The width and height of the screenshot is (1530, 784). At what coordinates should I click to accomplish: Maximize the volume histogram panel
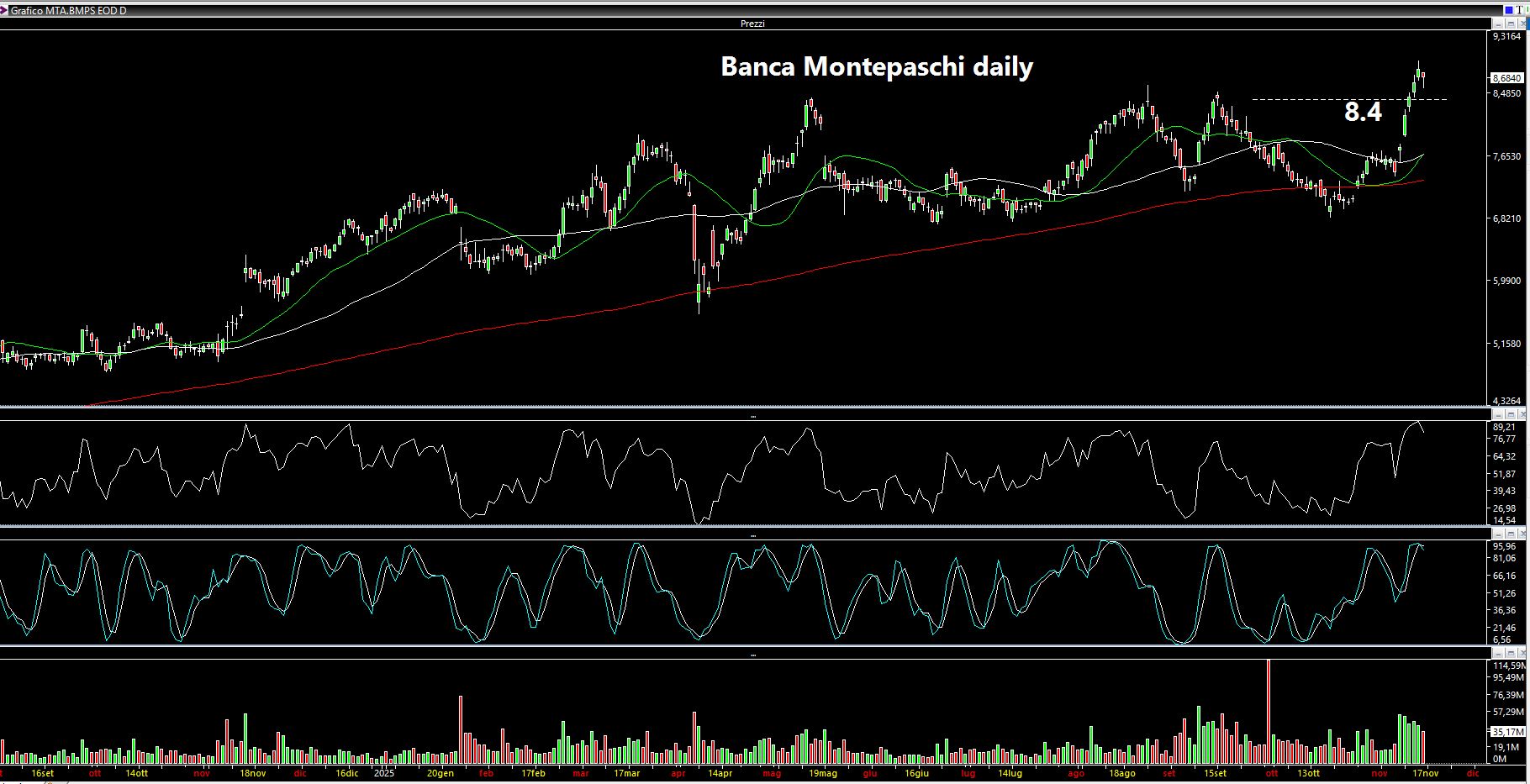[1509, 653]
